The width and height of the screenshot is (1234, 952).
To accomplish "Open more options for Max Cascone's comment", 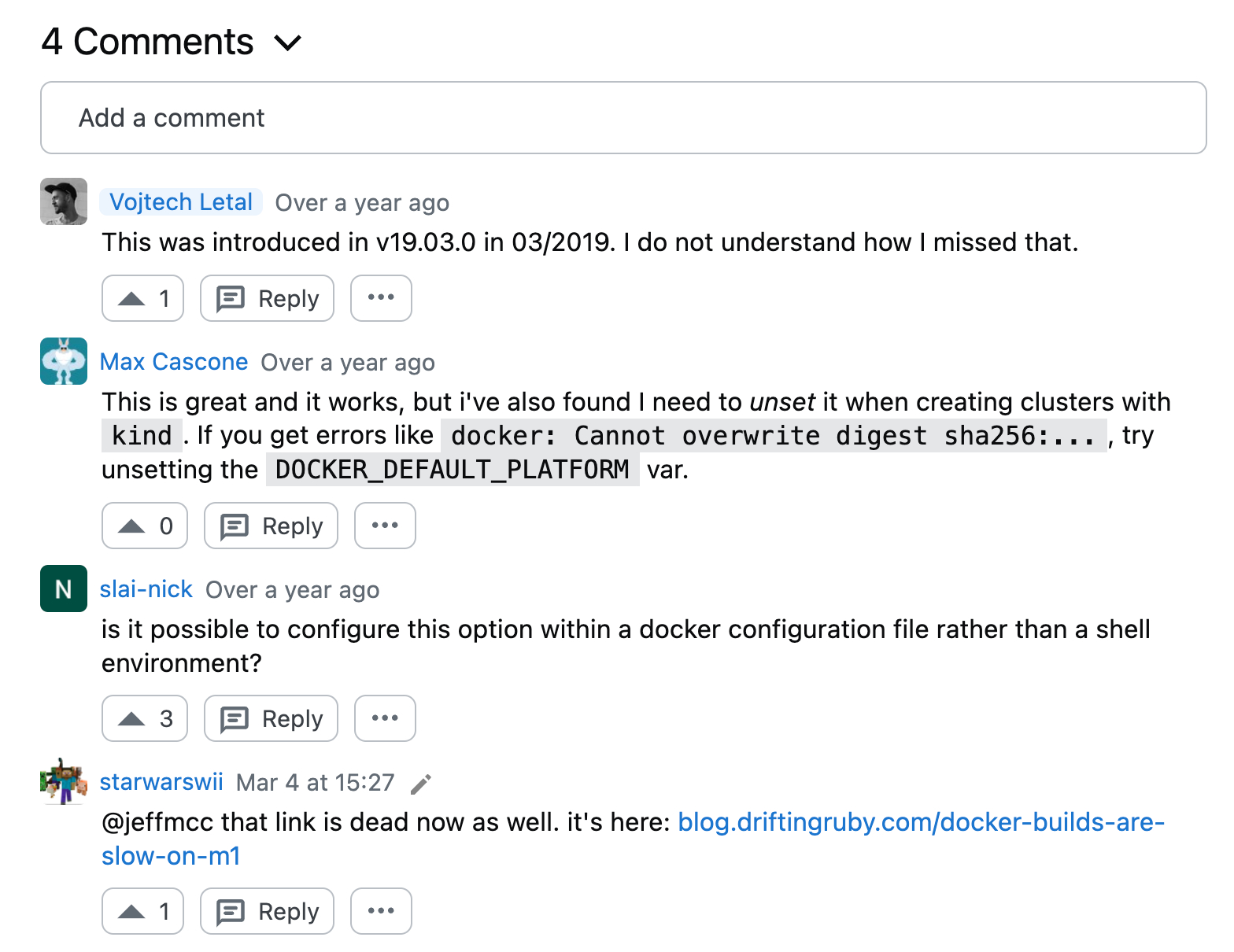I will point(385,526).
